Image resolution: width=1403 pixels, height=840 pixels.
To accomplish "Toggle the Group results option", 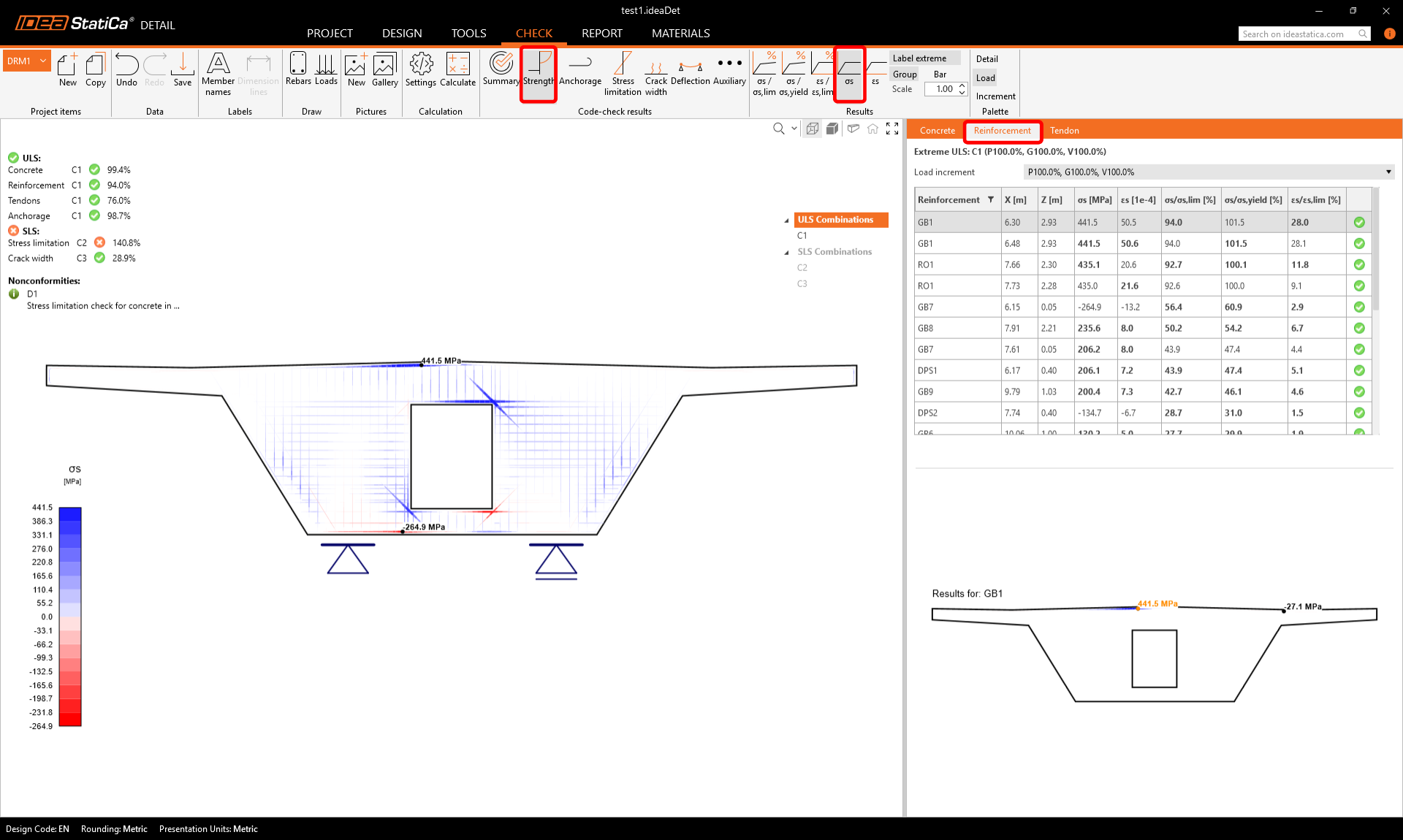I will pos(905,75).
